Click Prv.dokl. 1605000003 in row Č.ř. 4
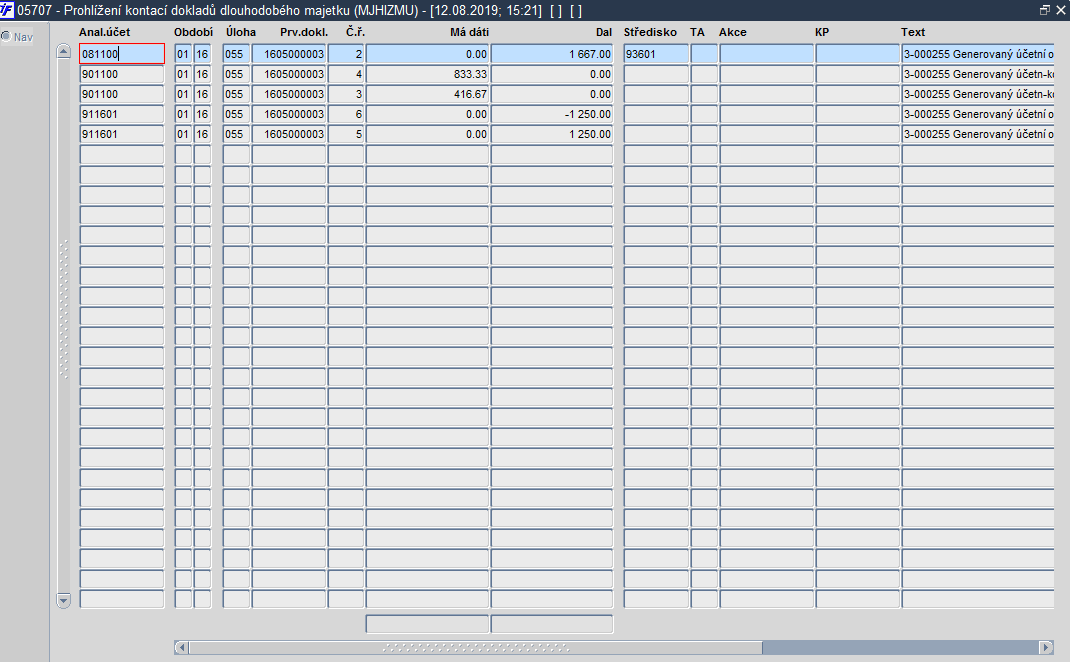The width and height of the screenshot is (1070, 662). pyautogui.click(x=289, y=74)
